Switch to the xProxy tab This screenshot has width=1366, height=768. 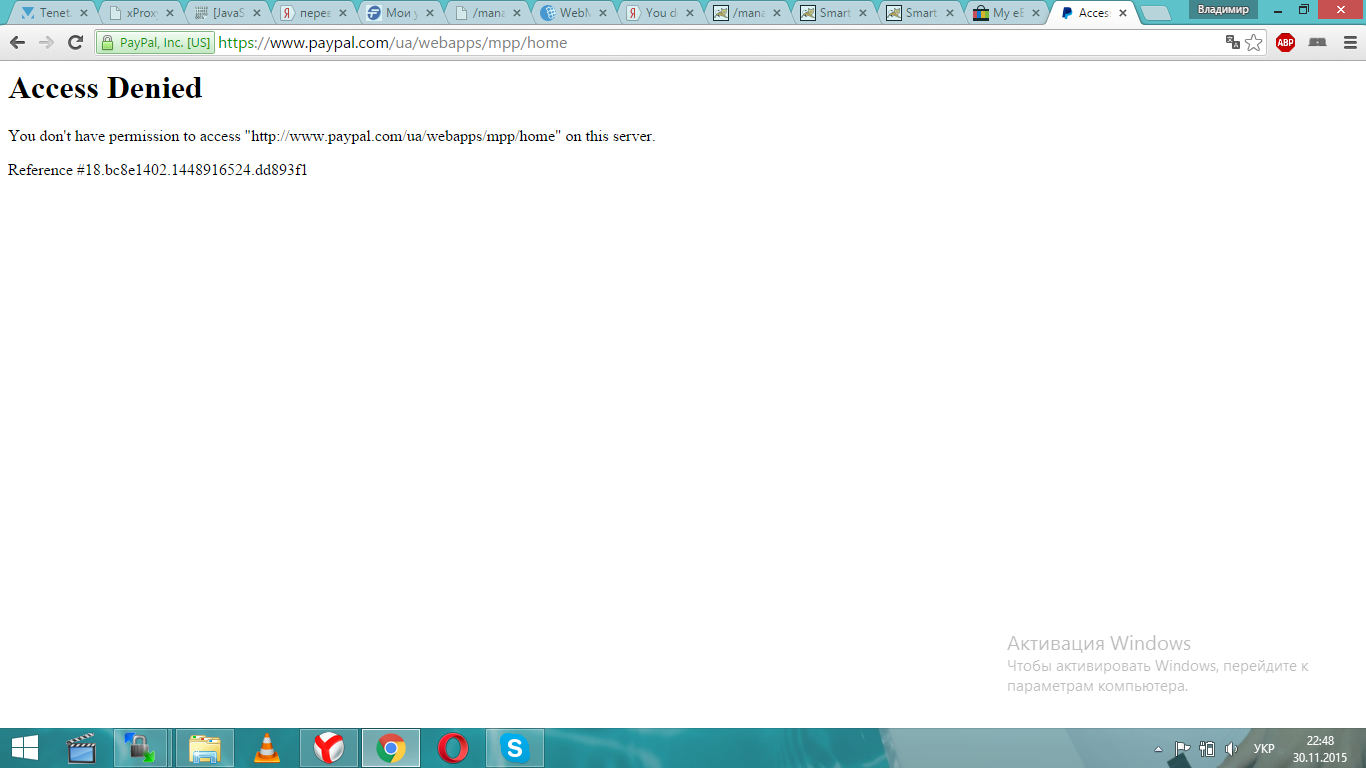pos(140,13)
